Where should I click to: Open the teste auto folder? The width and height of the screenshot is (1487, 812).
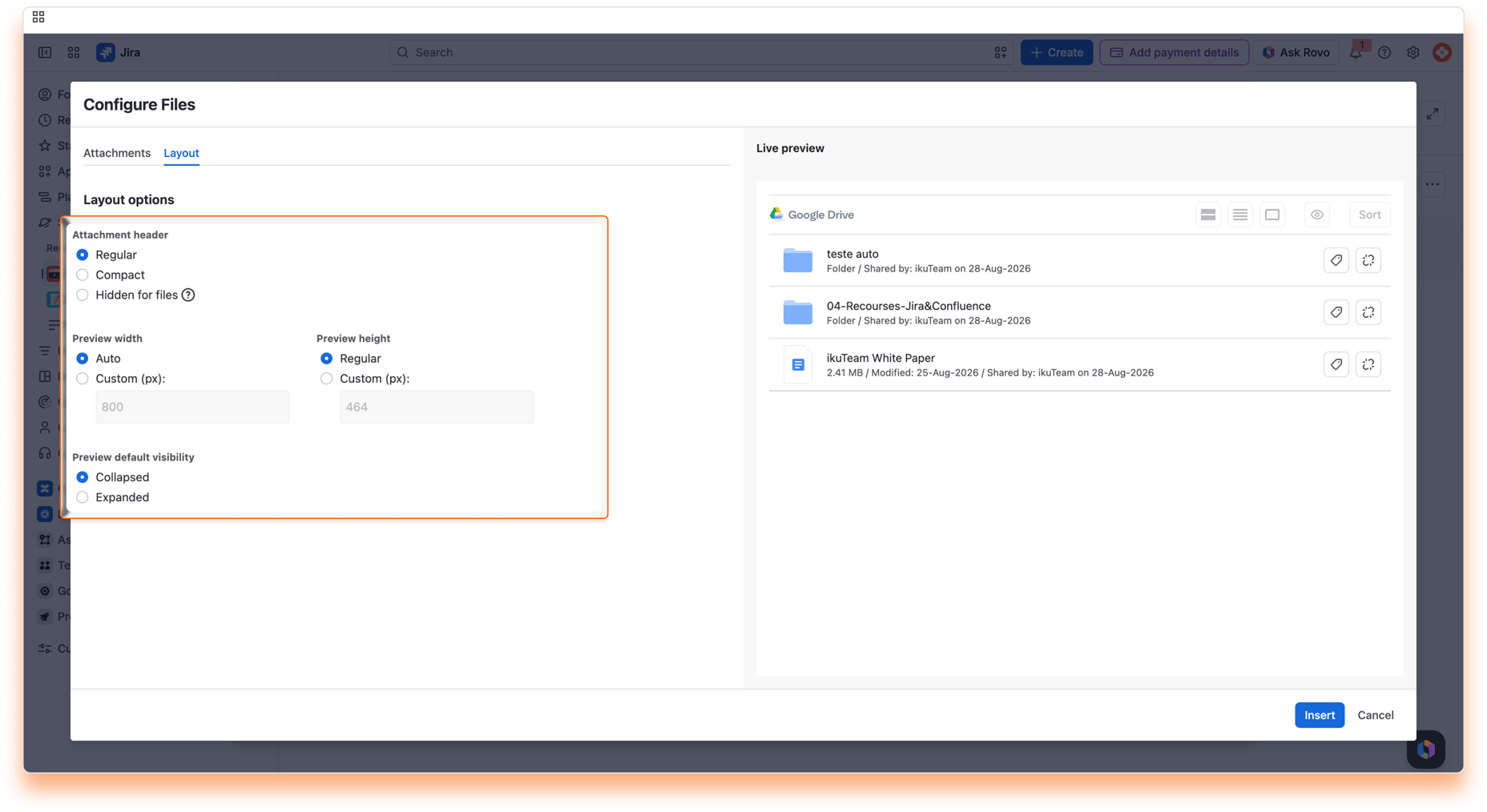point(852,254)
